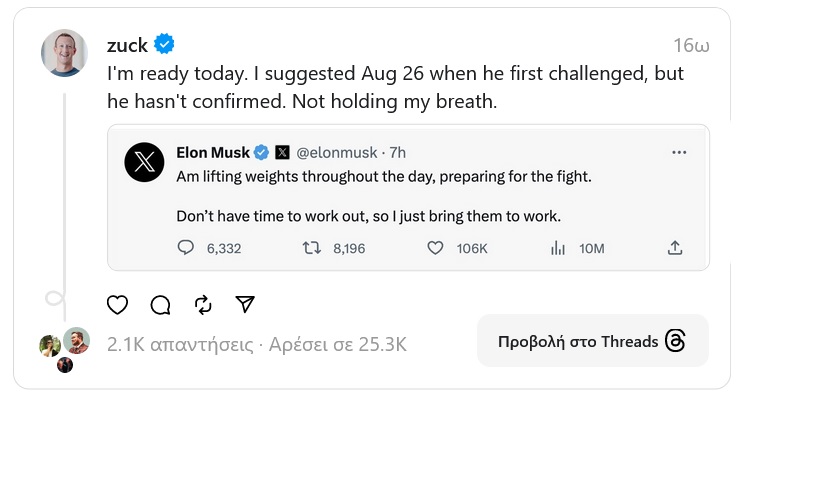
Task: Open the @elonmusk handle link
Action: (x=337, y=153)
